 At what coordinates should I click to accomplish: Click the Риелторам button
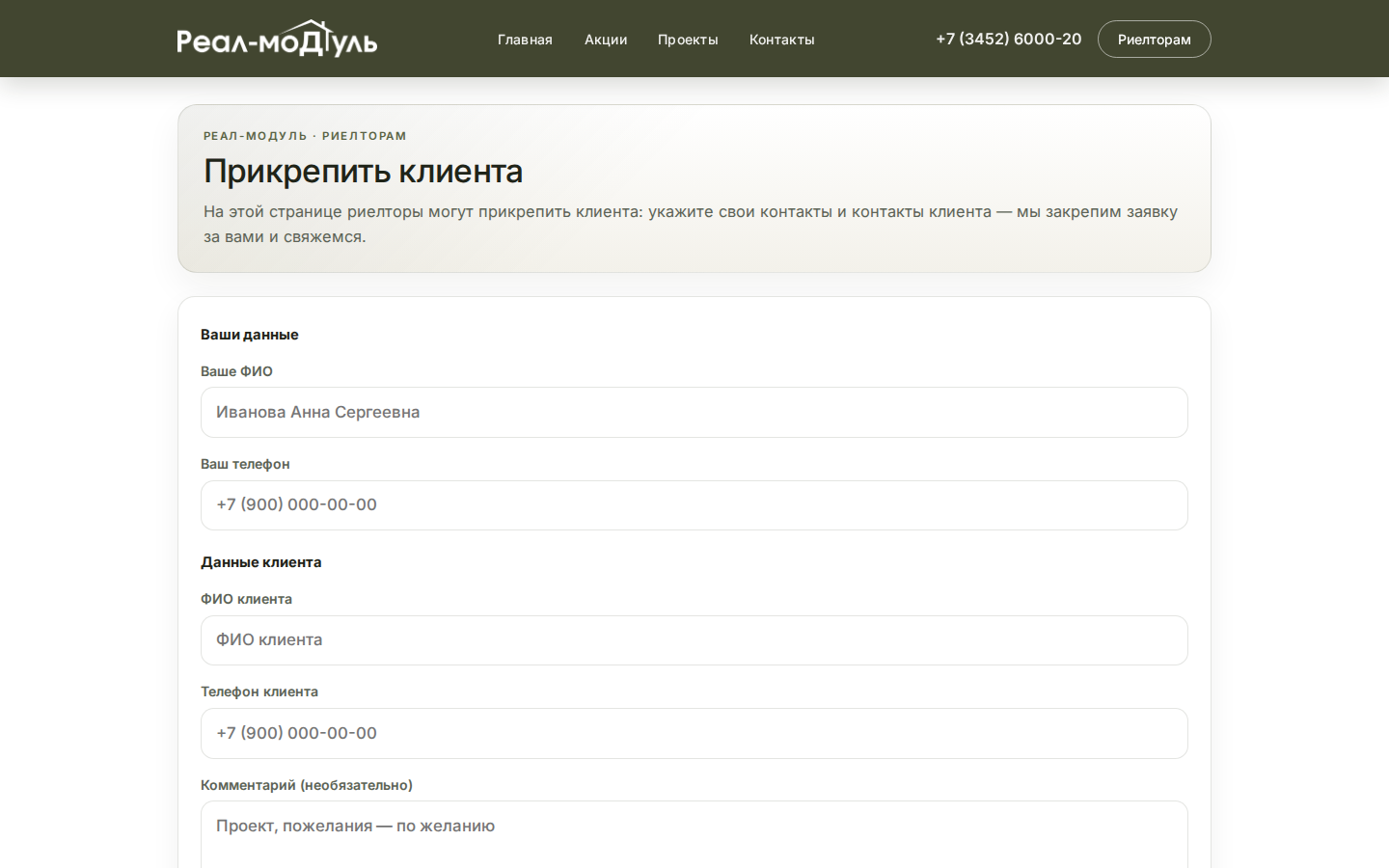click(1154, 40)
